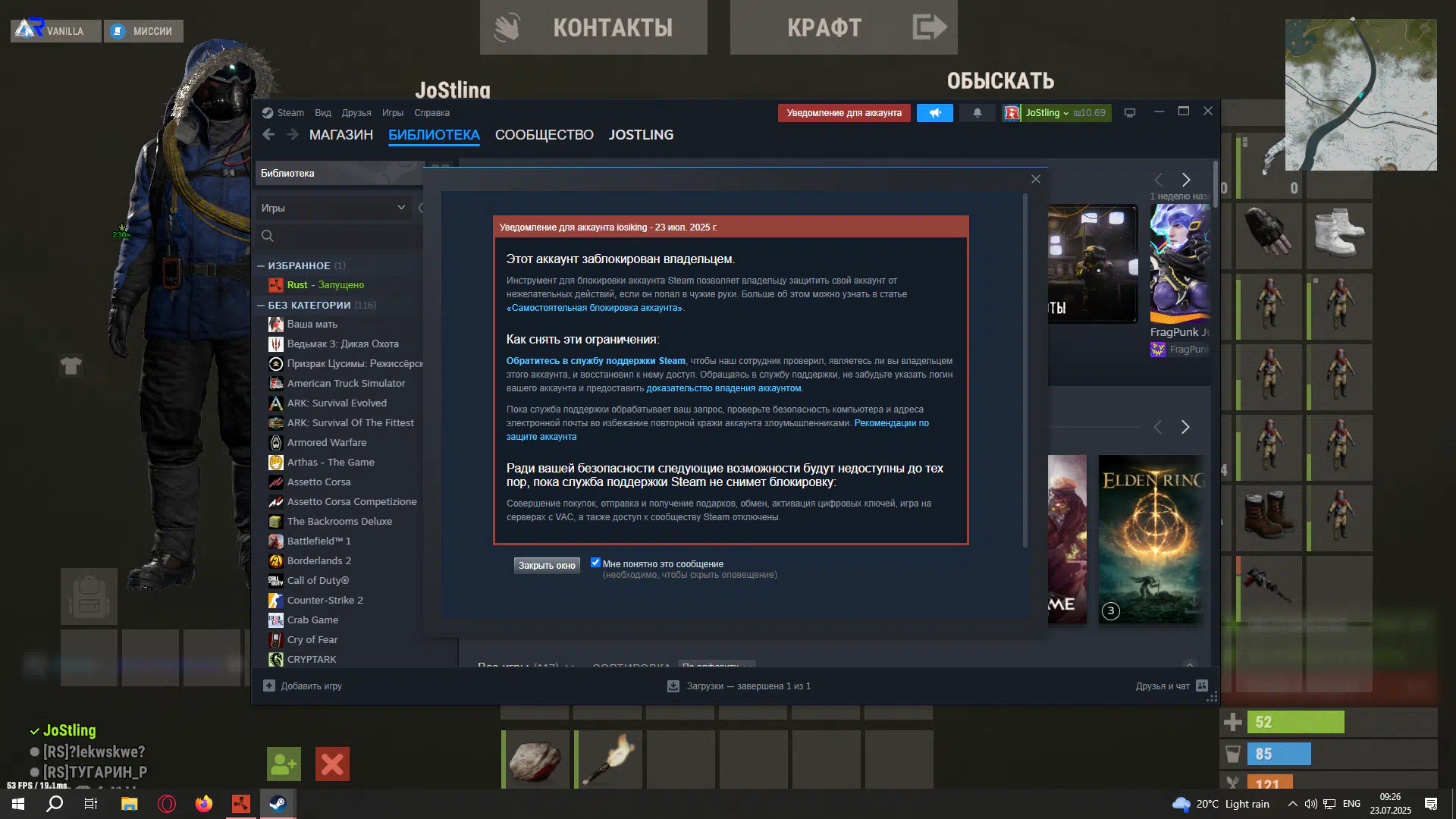Open the Steam menu
The width and height of the screenshot is (1456, 819).
tap(290, 113)
